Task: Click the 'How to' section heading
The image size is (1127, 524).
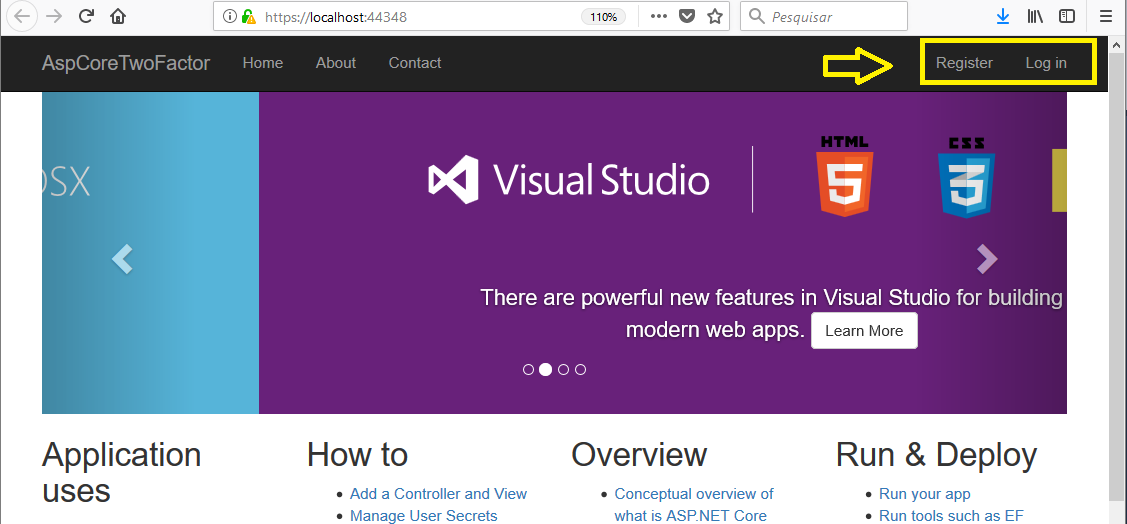Action: pyautogui.click(x=357, y=455)
